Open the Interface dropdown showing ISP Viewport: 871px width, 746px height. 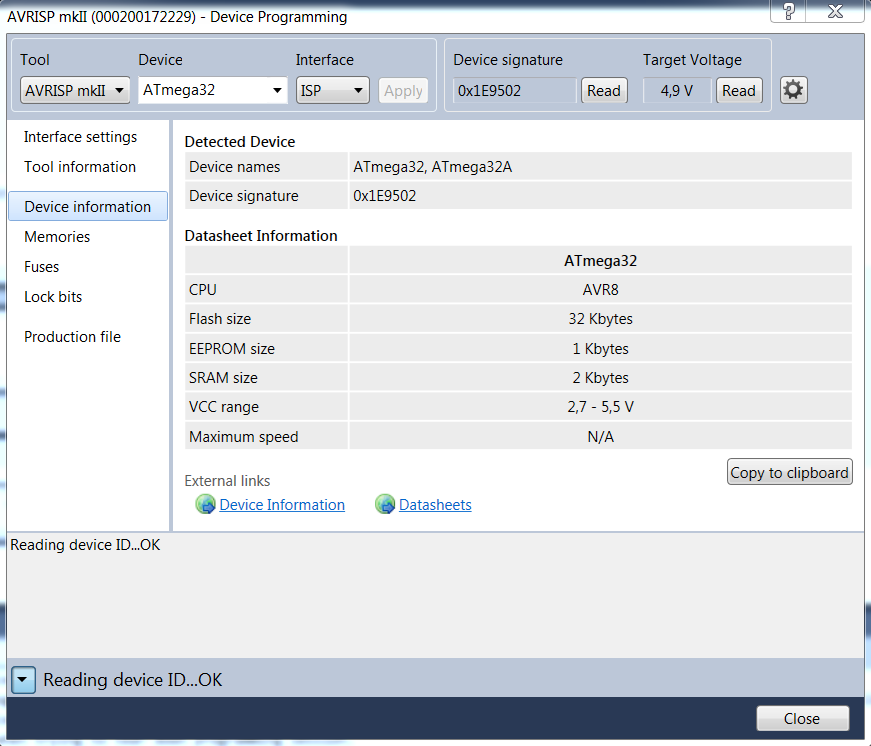coord(334,90)
